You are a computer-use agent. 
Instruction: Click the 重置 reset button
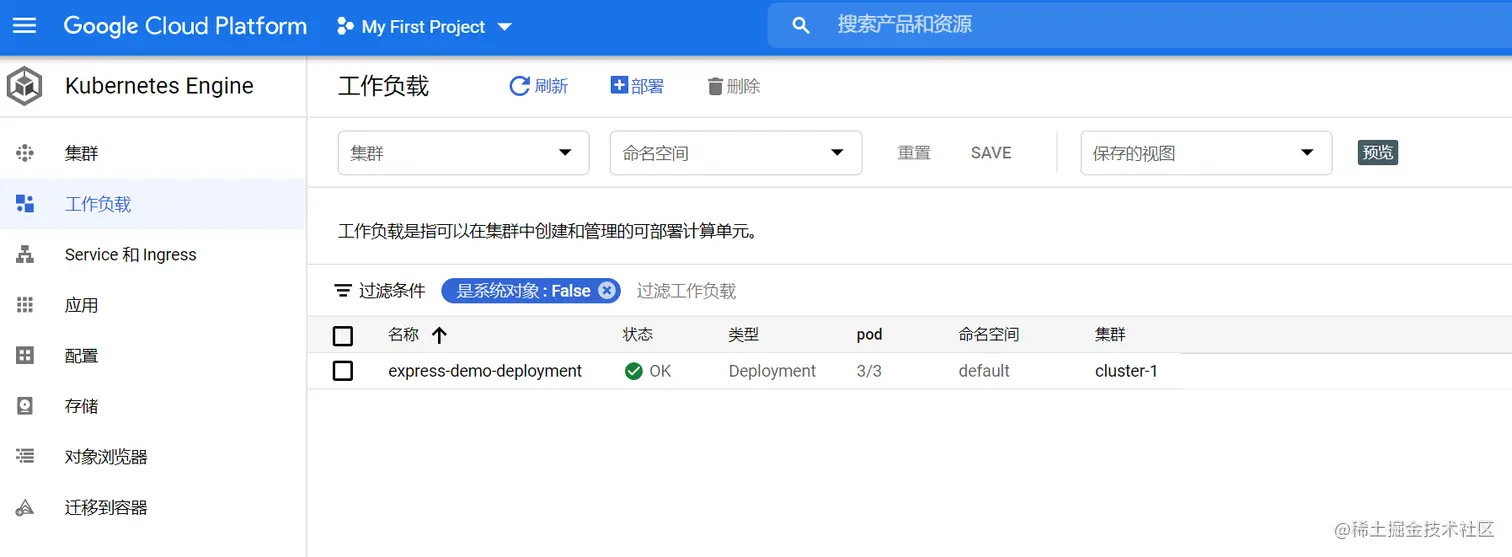tap(914, 153)
